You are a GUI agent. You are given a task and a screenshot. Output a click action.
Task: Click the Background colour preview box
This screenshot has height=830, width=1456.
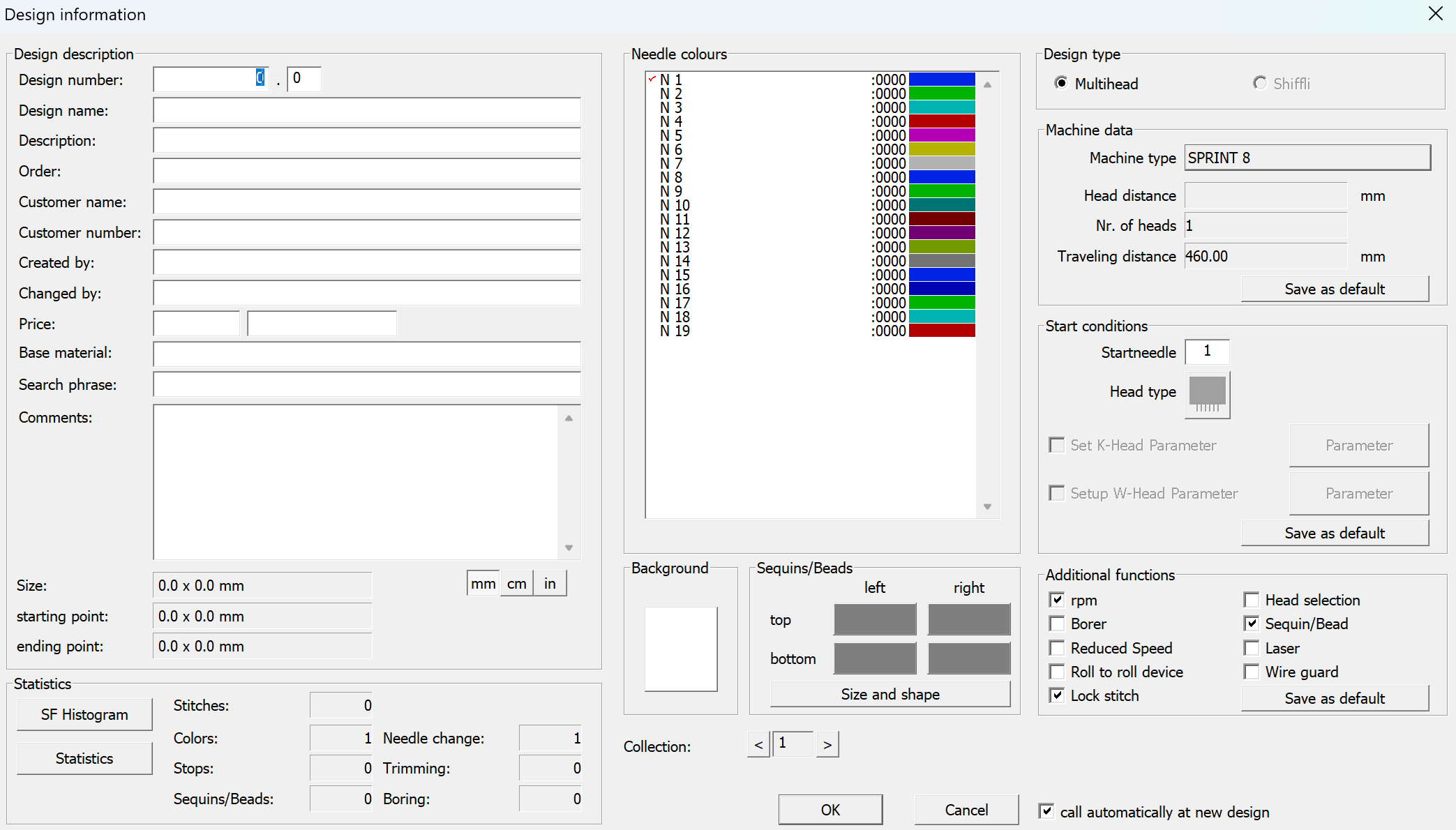pos(681,649)
